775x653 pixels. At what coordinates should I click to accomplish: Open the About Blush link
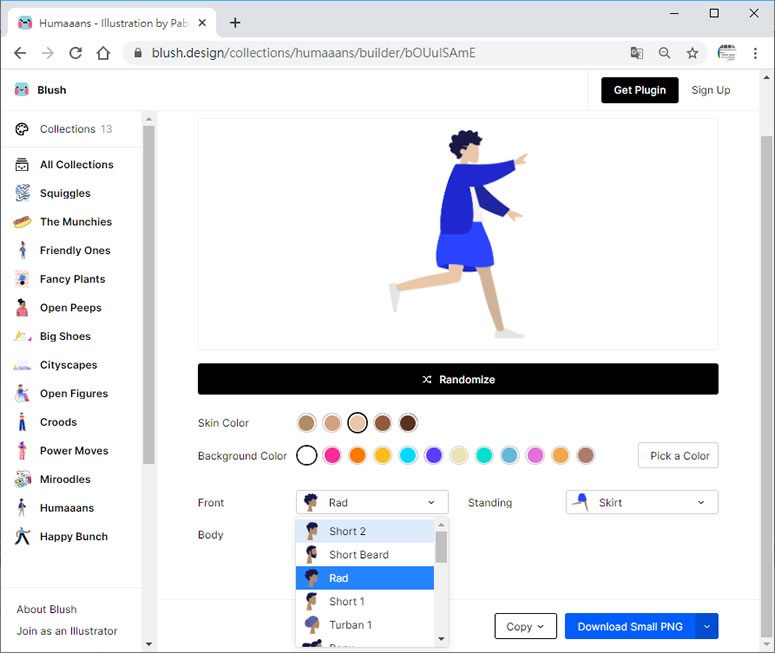[46, 609]
